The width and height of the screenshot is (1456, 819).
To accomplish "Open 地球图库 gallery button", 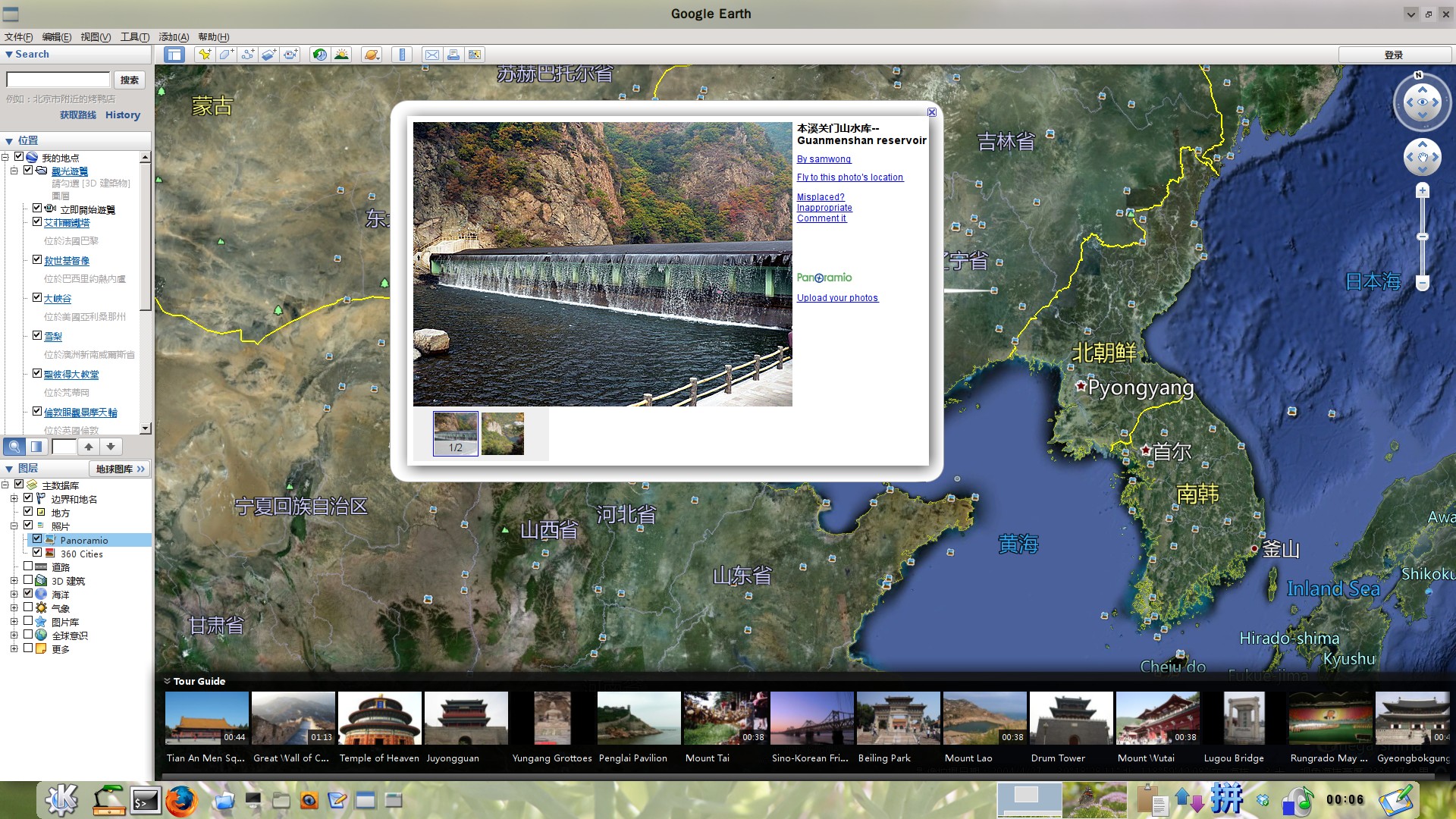I will coord(119,469).
